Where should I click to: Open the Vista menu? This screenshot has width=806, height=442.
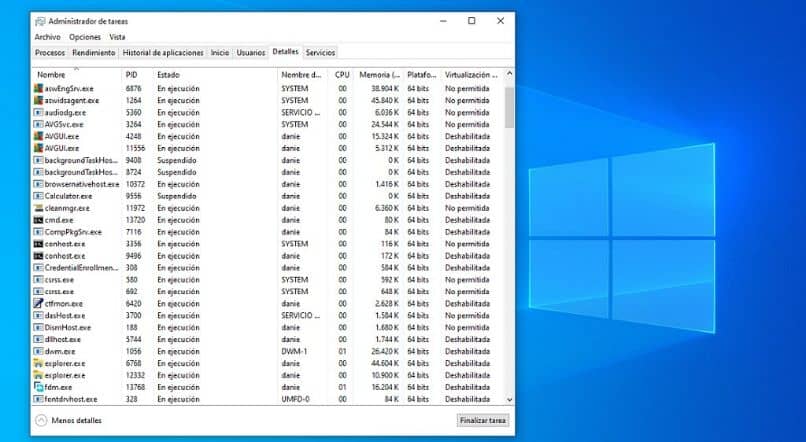point(117,37)
